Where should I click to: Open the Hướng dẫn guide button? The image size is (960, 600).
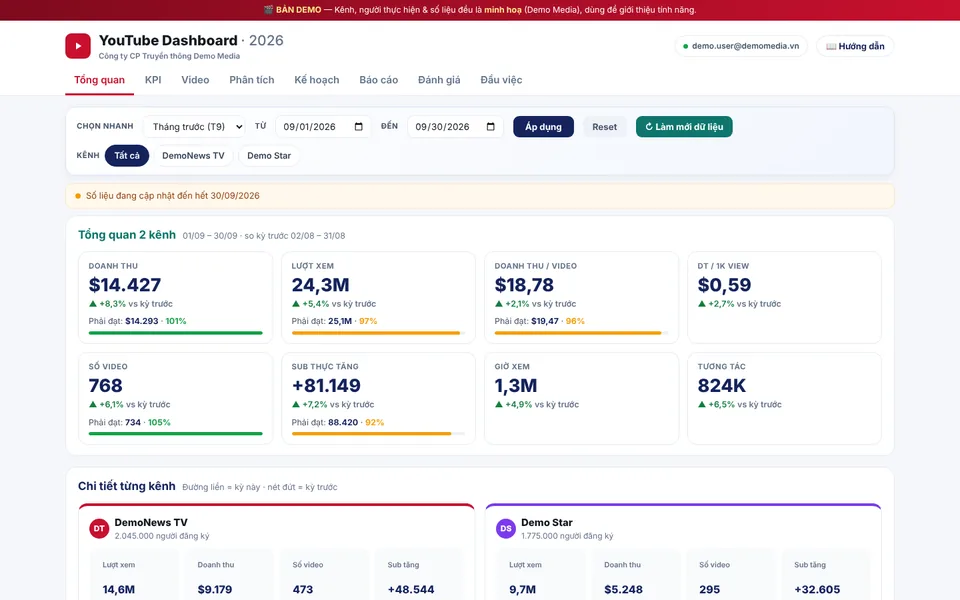[x=855, y=47]
